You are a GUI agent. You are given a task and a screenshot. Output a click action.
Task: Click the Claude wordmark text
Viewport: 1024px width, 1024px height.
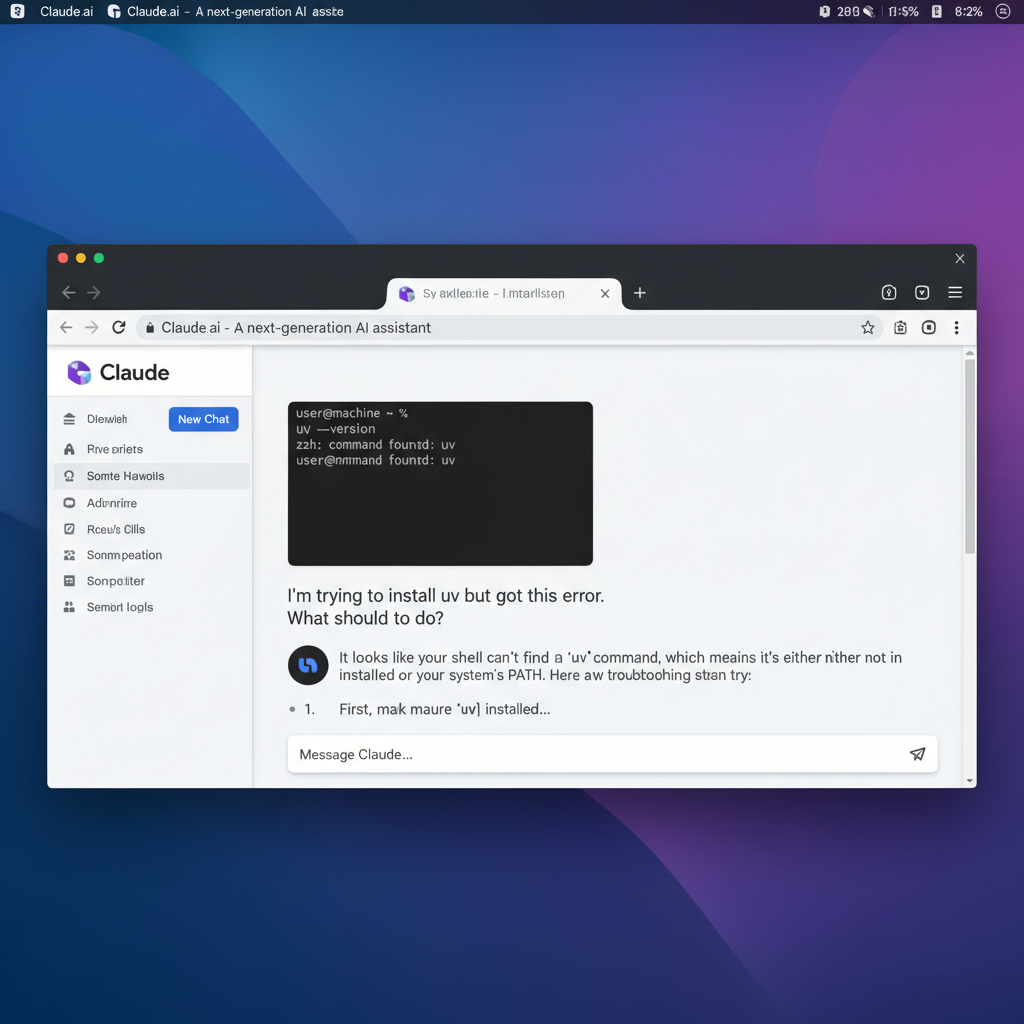135,372
